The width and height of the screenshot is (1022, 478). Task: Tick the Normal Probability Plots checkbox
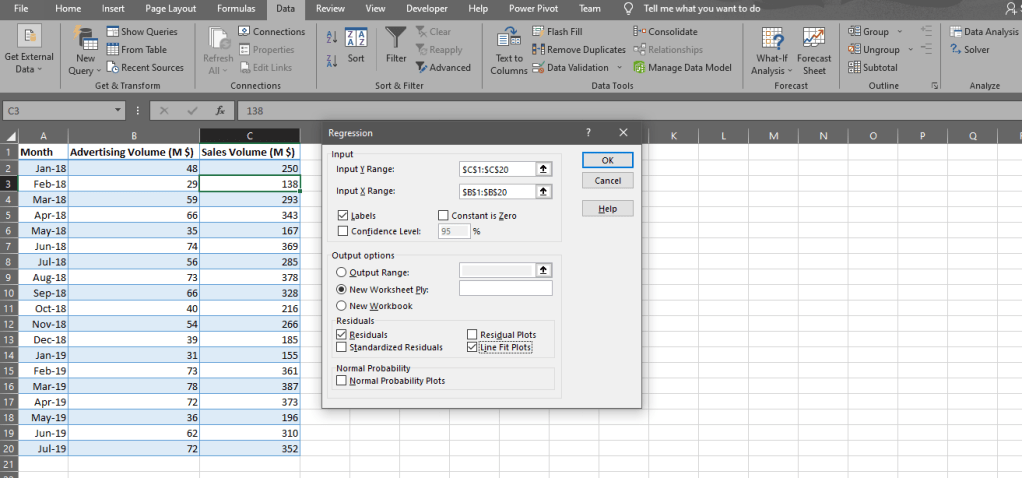point(343,381)
